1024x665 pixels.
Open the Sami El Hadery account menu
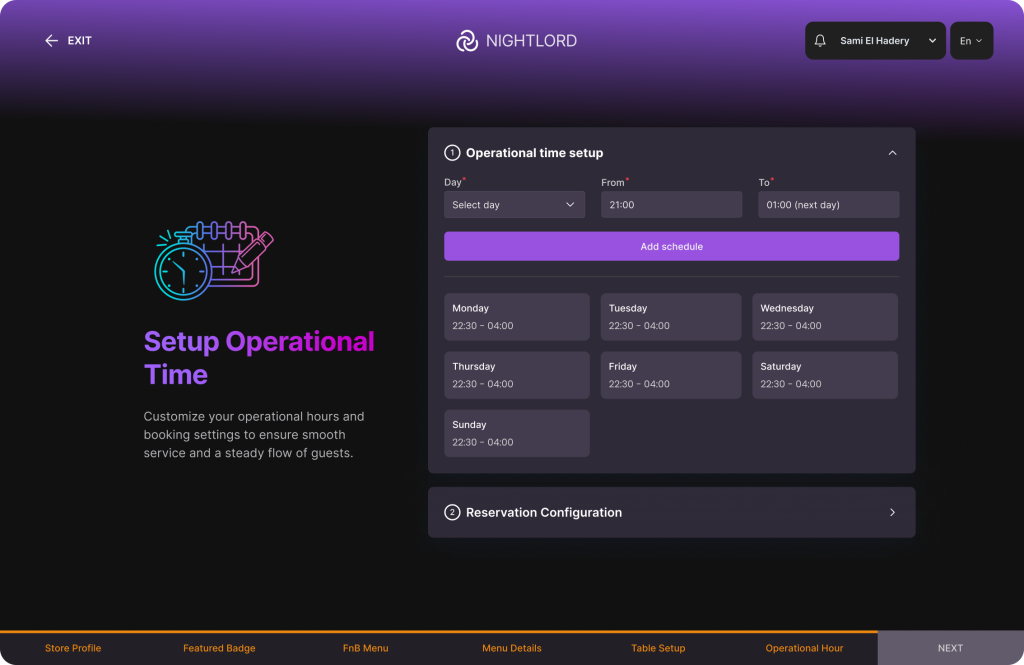pyautogui.click(x=875, y=41)
